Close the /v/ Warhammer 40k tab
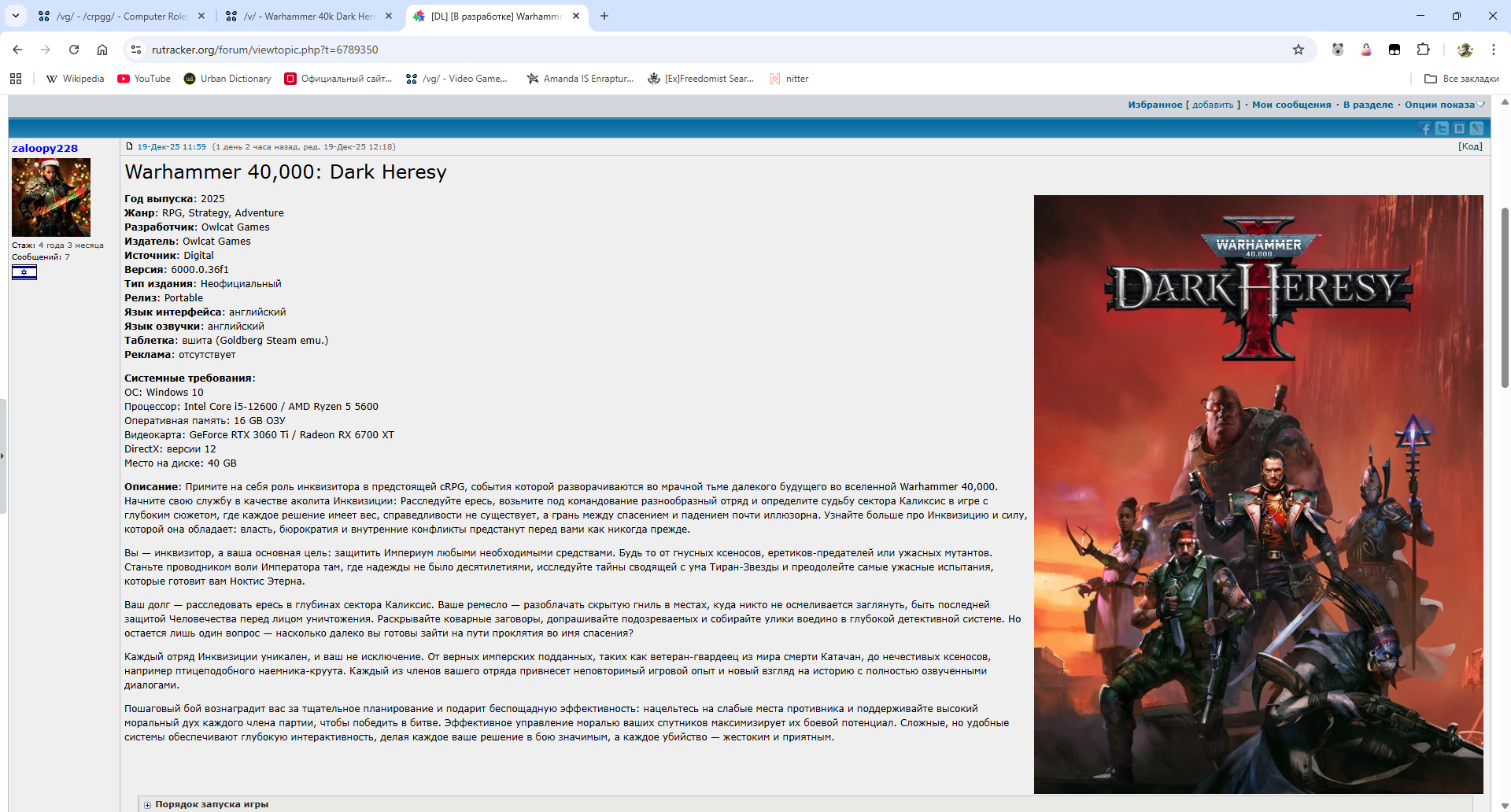The height and width of the screenshot is (812, 1511). 389,16
